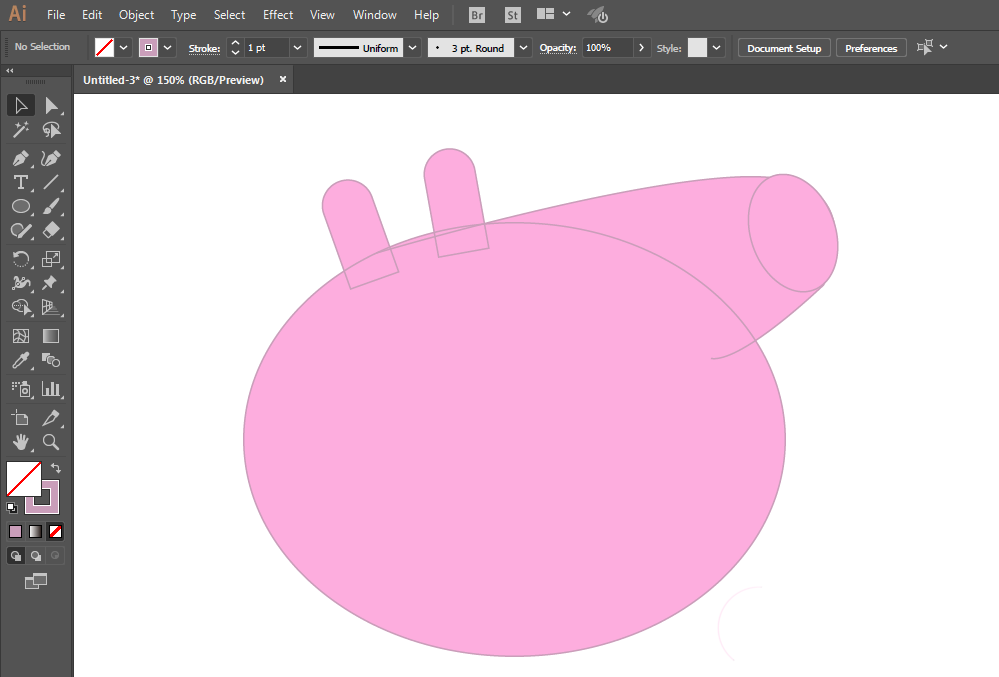The height and width of the screenshot is (677, 999).
Task: Choose the Shape Builder tool
Action: [x=21, y=308]
